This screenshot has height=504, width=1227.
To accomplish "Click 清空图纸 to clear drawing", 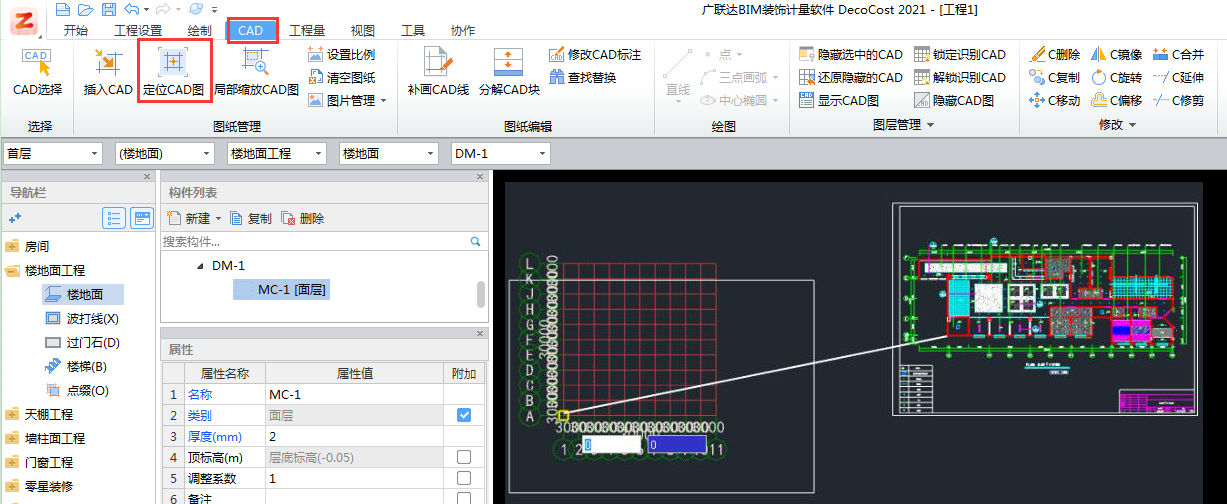I will pyautogui.click(x=342, y=78).
